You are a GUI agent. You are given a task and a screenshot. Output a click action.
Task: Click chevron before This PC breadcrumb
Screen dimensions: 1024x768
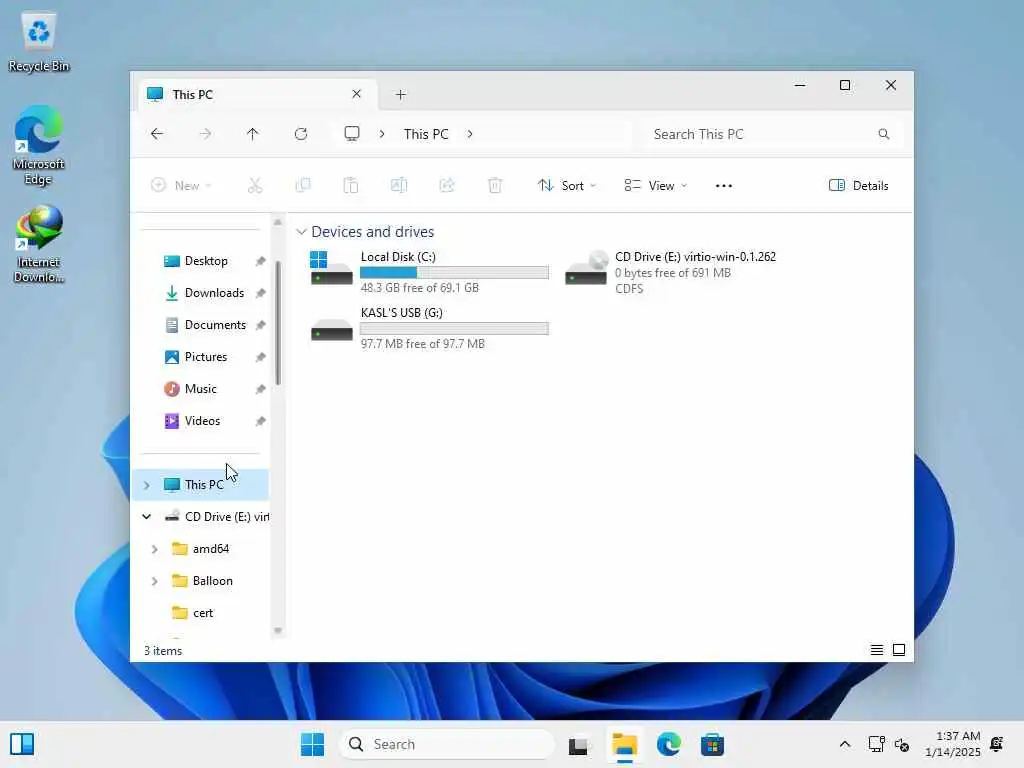(381, 134)
